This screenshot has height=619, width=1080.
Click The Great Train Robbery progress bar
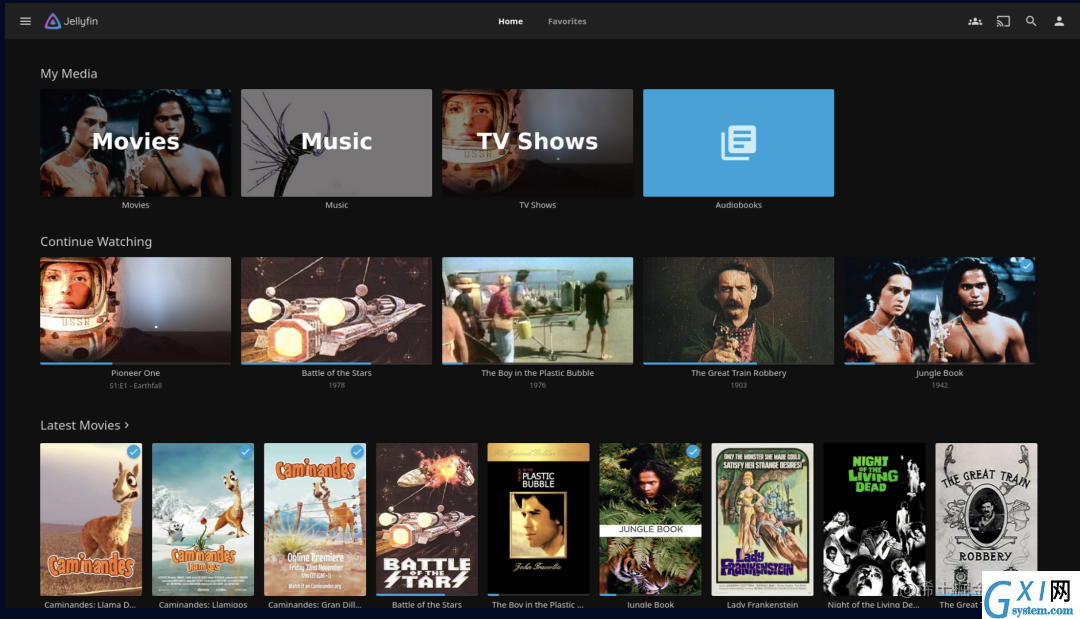(738, 363)
